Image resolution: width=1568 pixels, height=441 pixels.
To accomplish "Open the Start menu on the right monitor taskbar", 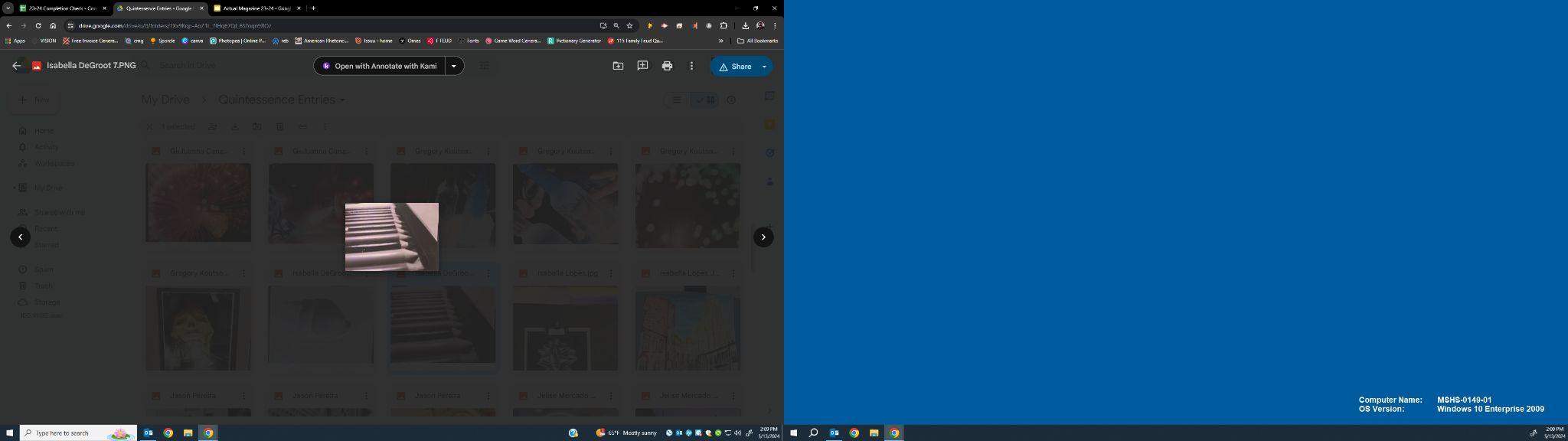I will (x=794, y=433).
